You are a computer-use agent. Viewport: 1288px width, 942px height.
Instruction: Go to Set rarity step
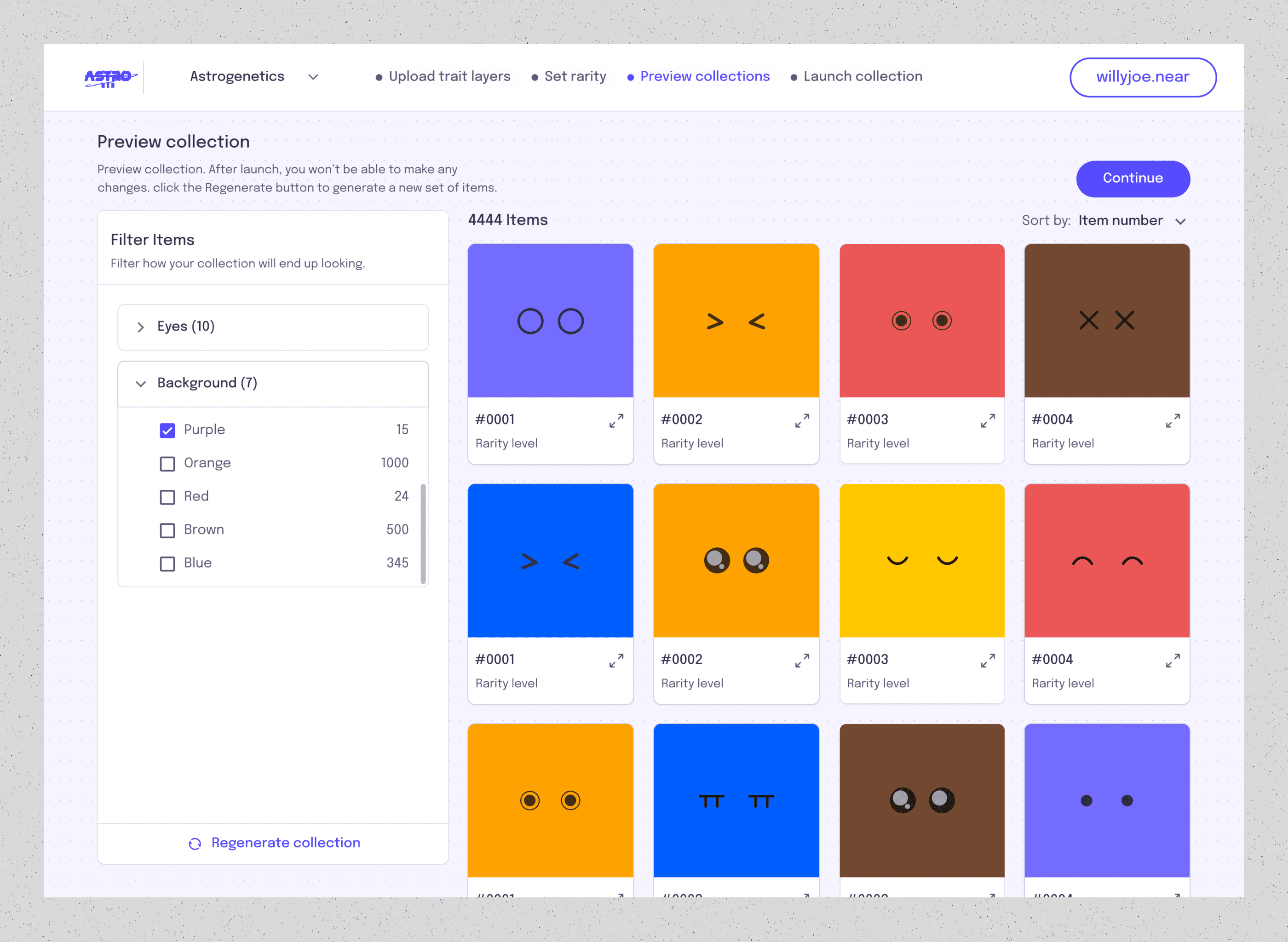(x=575, y=76)
